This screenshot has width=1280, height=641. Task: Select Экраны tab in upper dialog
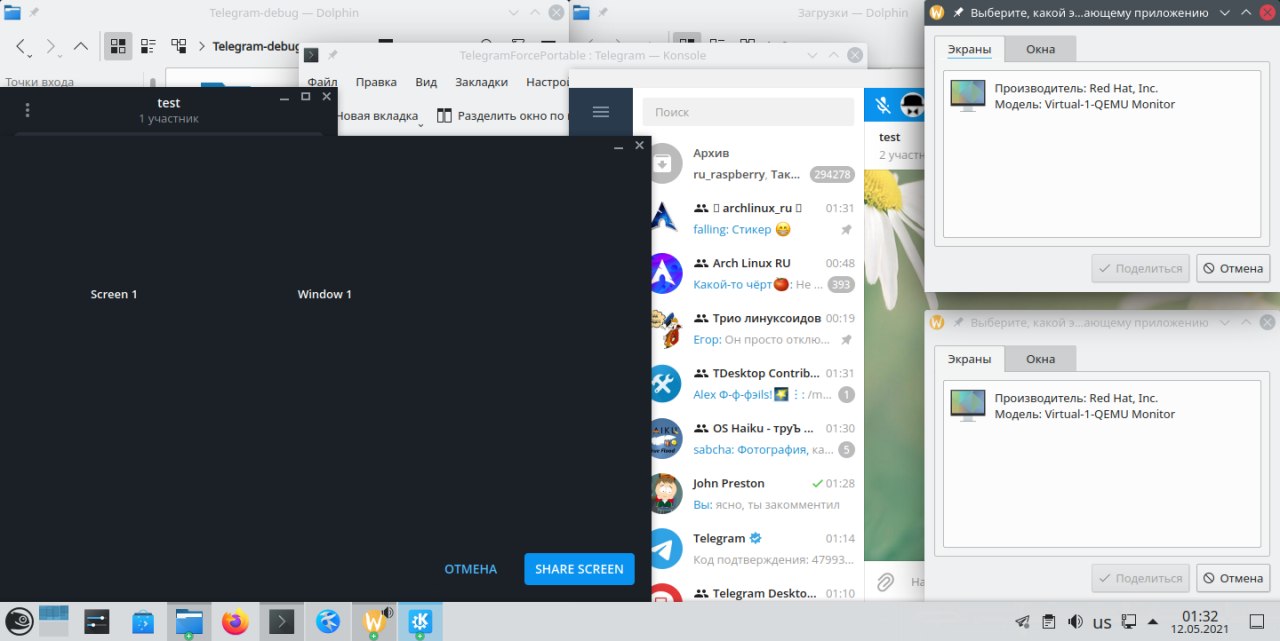pos(969,49)
